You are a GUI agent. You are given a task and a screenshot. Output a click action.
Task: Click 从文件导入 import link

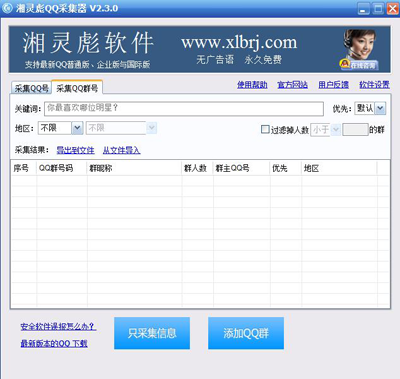(x=121, y=150)
